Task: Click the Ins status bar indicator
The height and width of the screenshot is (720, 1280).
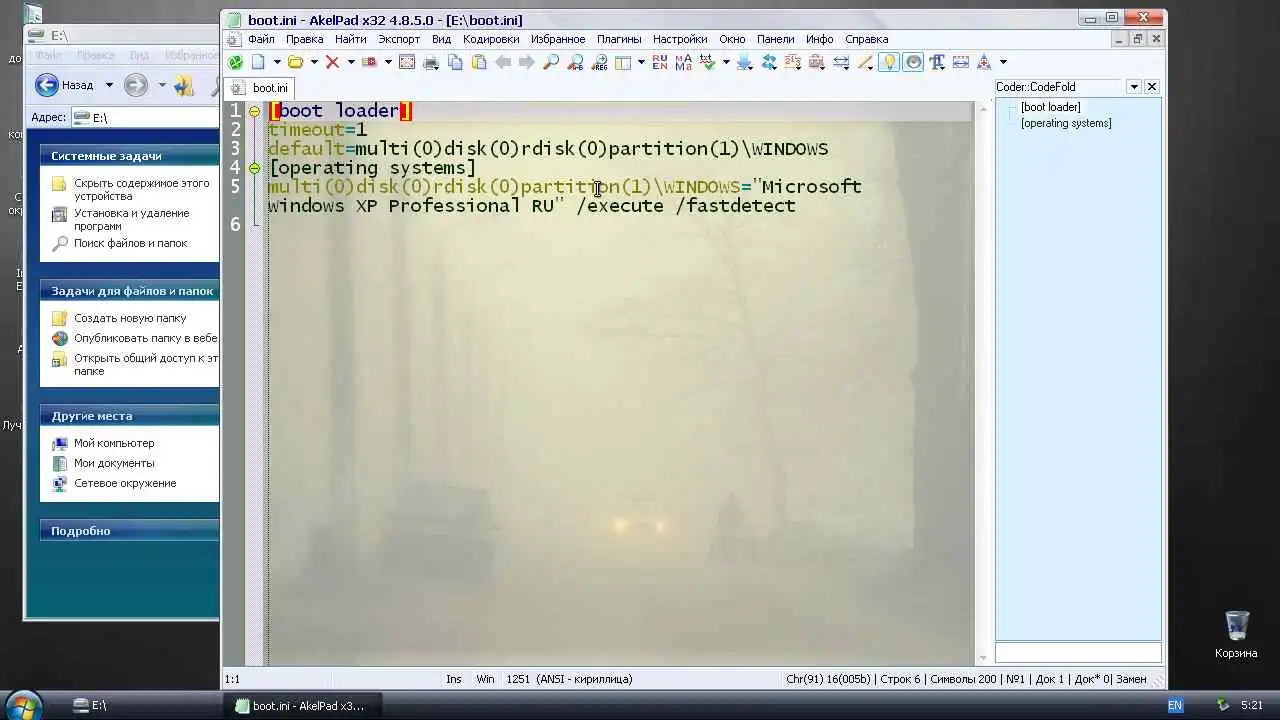Action: pos(454,679)
